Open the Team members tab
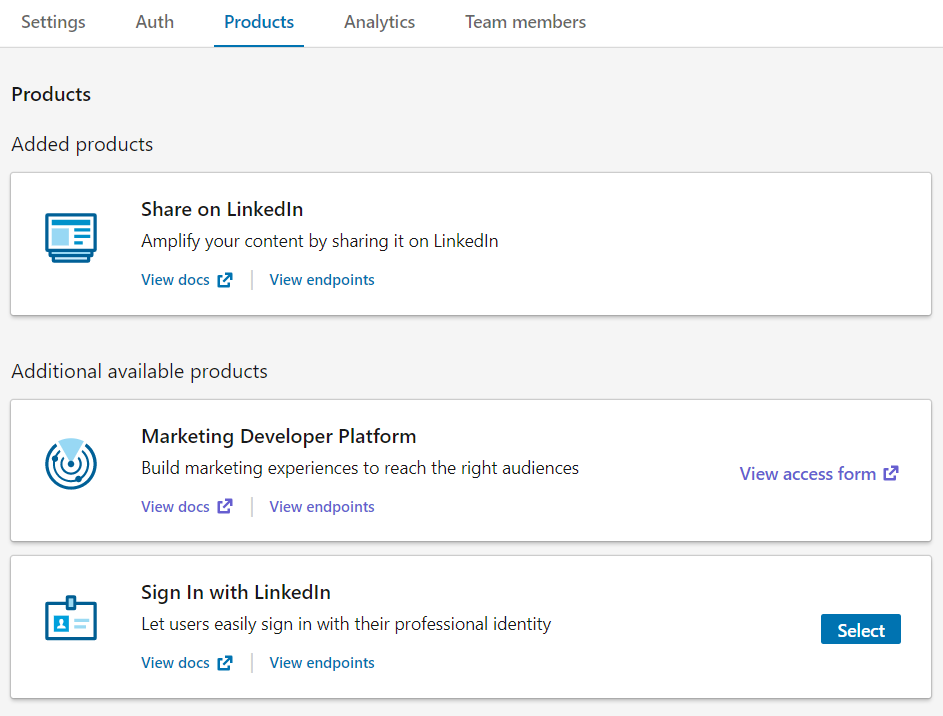943x716 pixels. pyautogui.click(x=526, y=22)
